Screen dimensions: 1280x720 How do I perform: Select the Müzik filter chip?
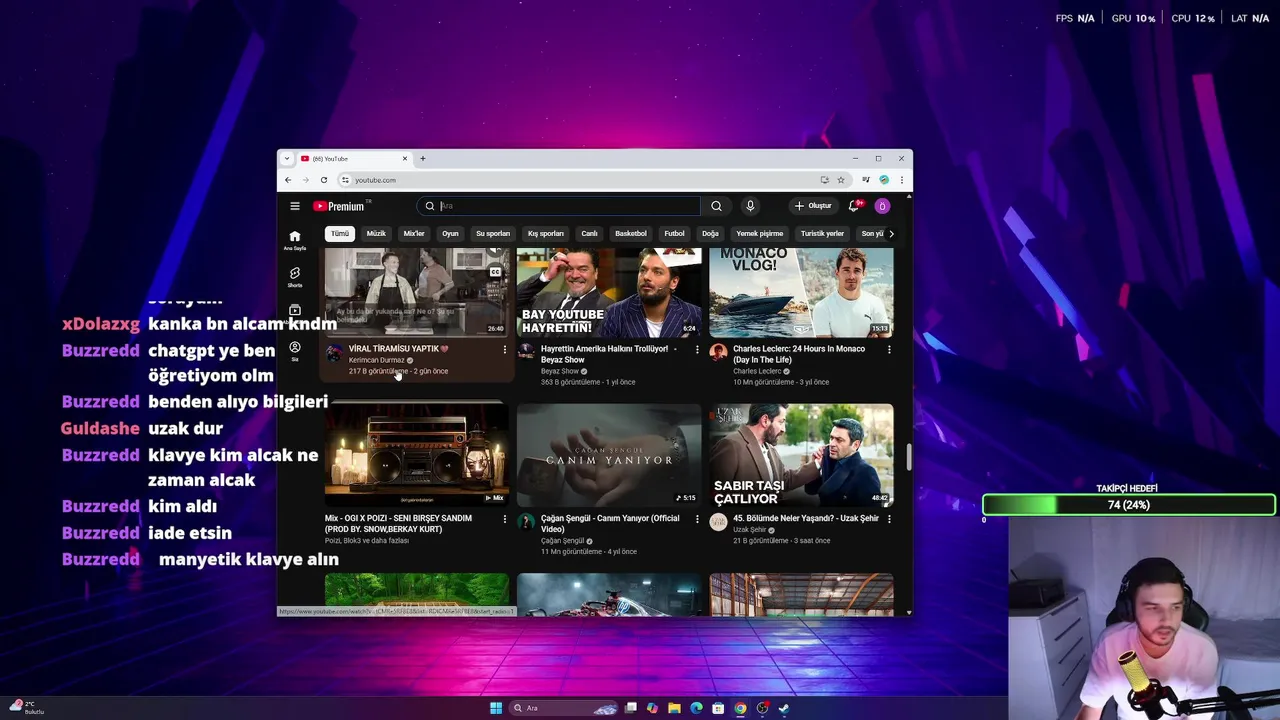[x=376, y=234]
